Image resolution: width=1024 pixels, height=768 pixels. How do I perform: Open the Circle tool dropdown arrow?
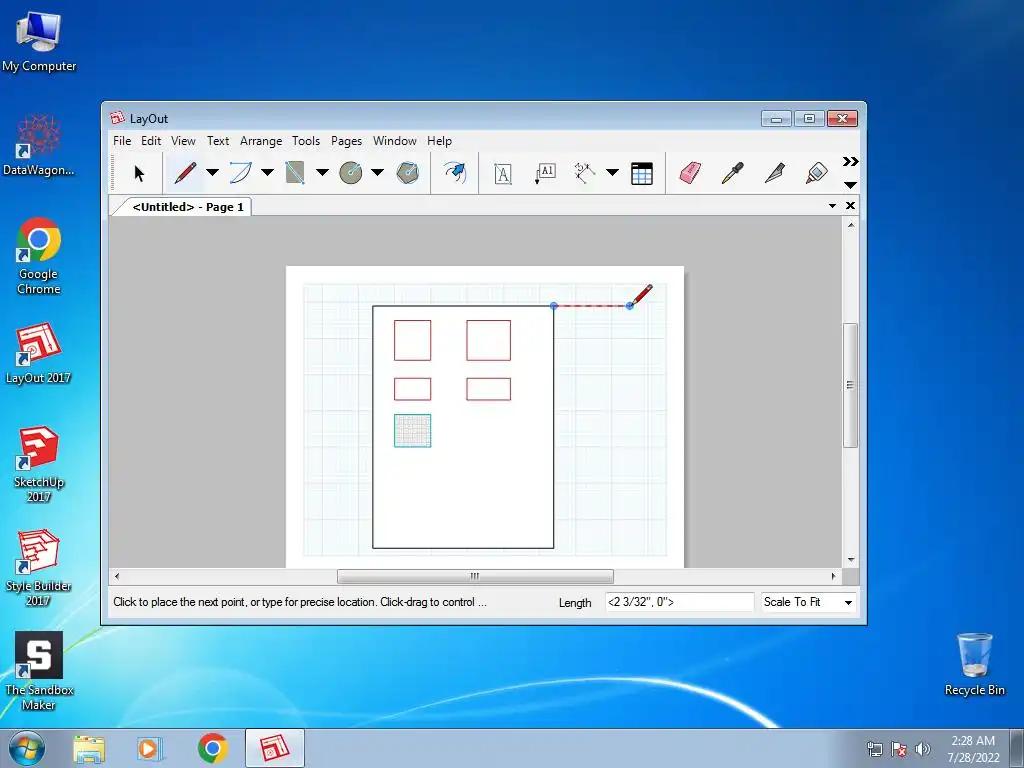coord(377,172)
